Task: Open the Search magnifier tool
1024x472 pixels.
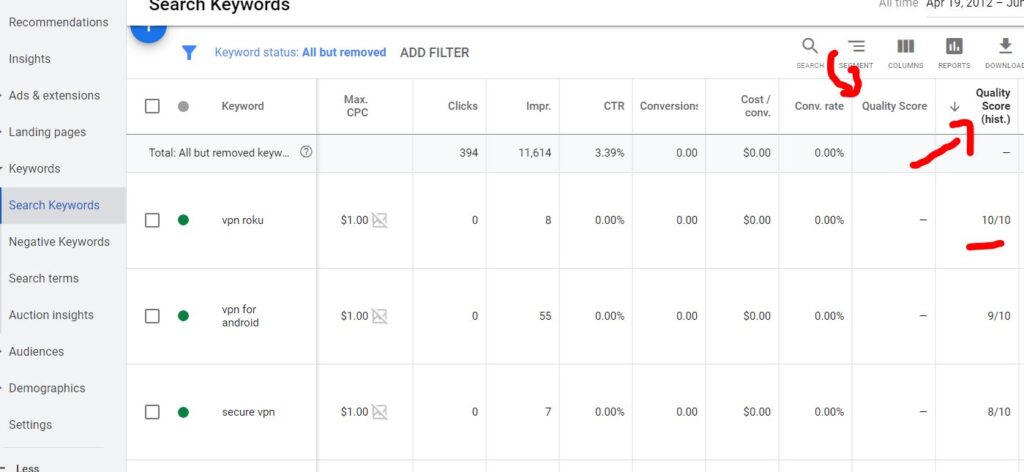Action: point(810,47)
